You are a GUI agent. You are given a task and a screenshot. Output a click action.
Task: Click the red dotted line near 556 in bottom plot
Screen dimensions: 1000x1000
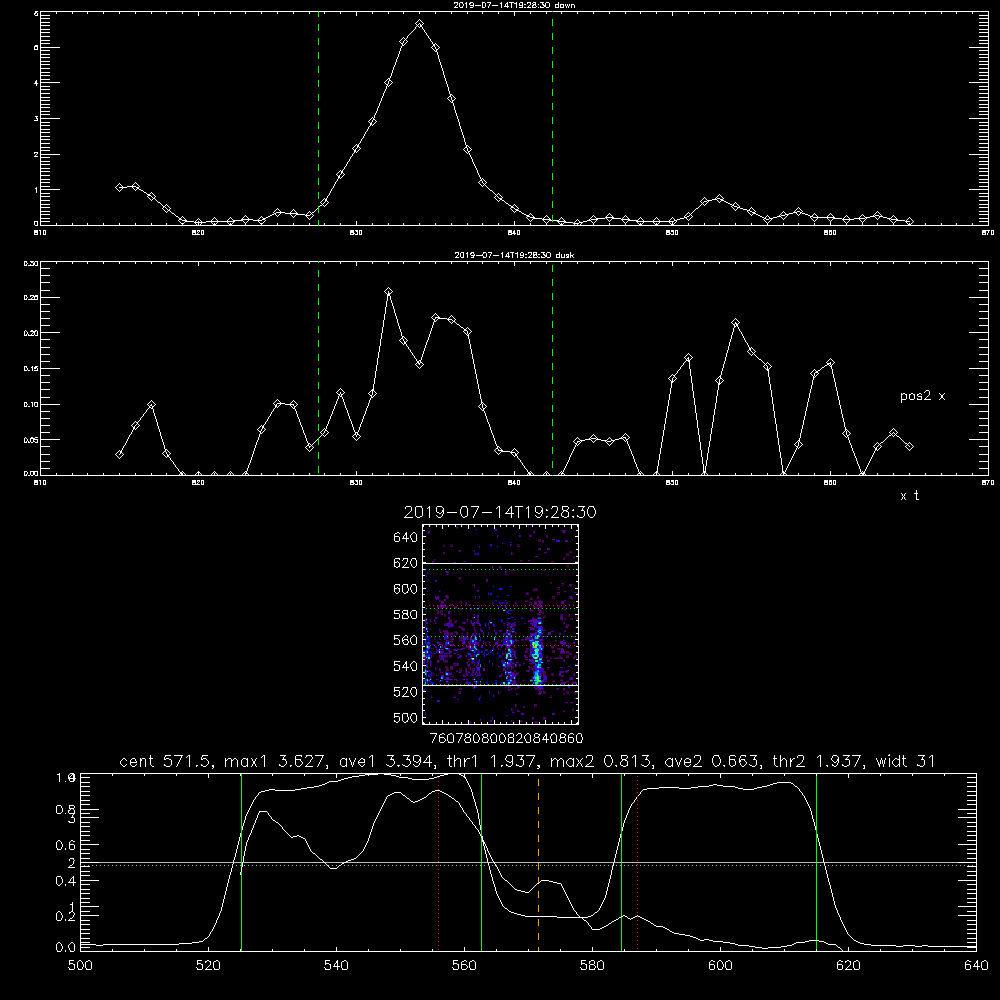coord(438,861)
